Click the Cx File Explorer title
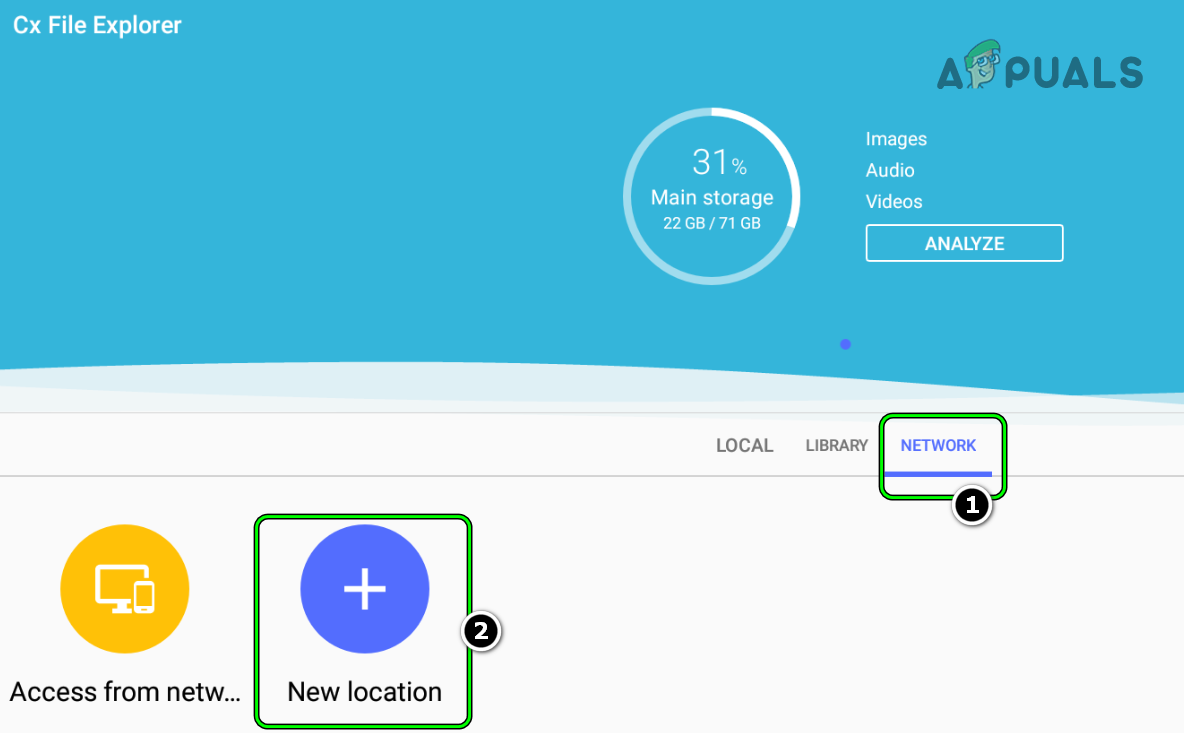The width and height of the screenshot is (1184, 733). click(x=97, y=25)
